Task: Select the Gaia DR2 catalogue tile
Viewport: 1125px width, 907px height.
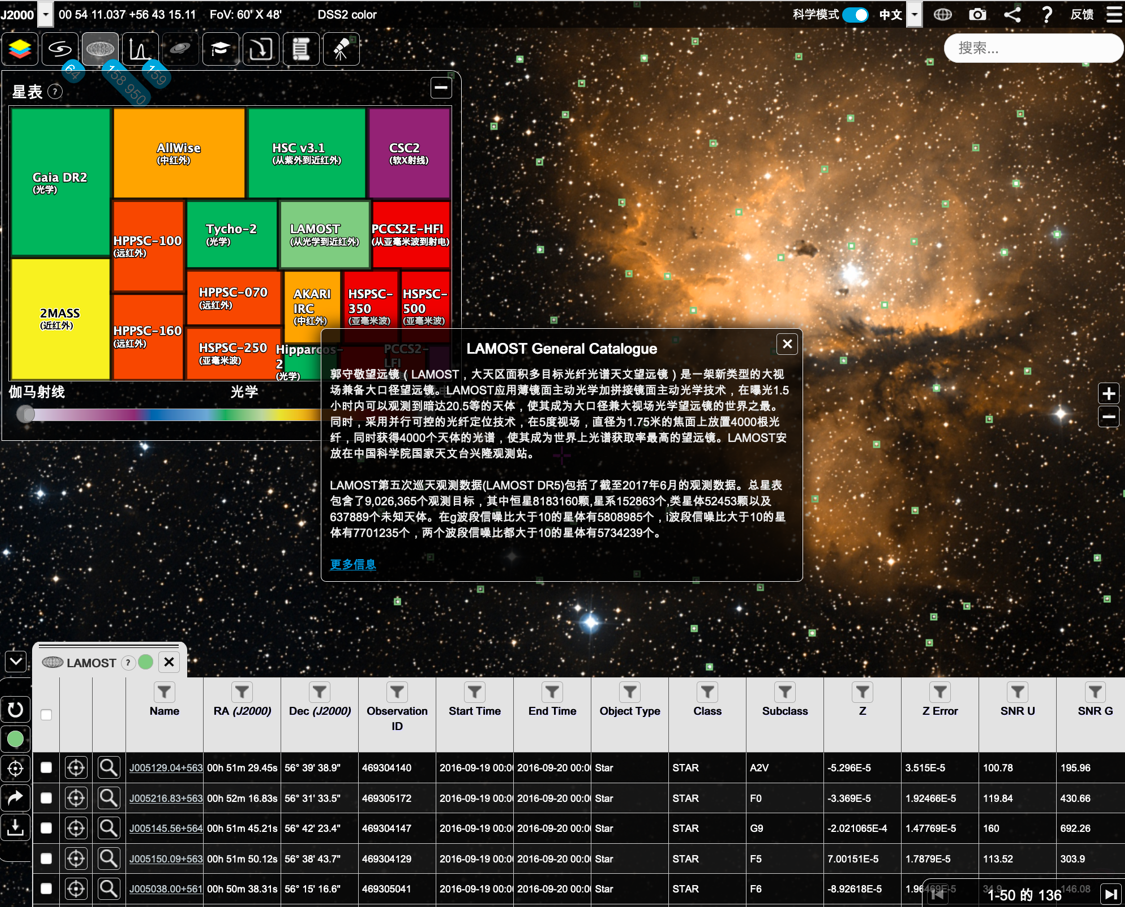Action: [60, 182]
